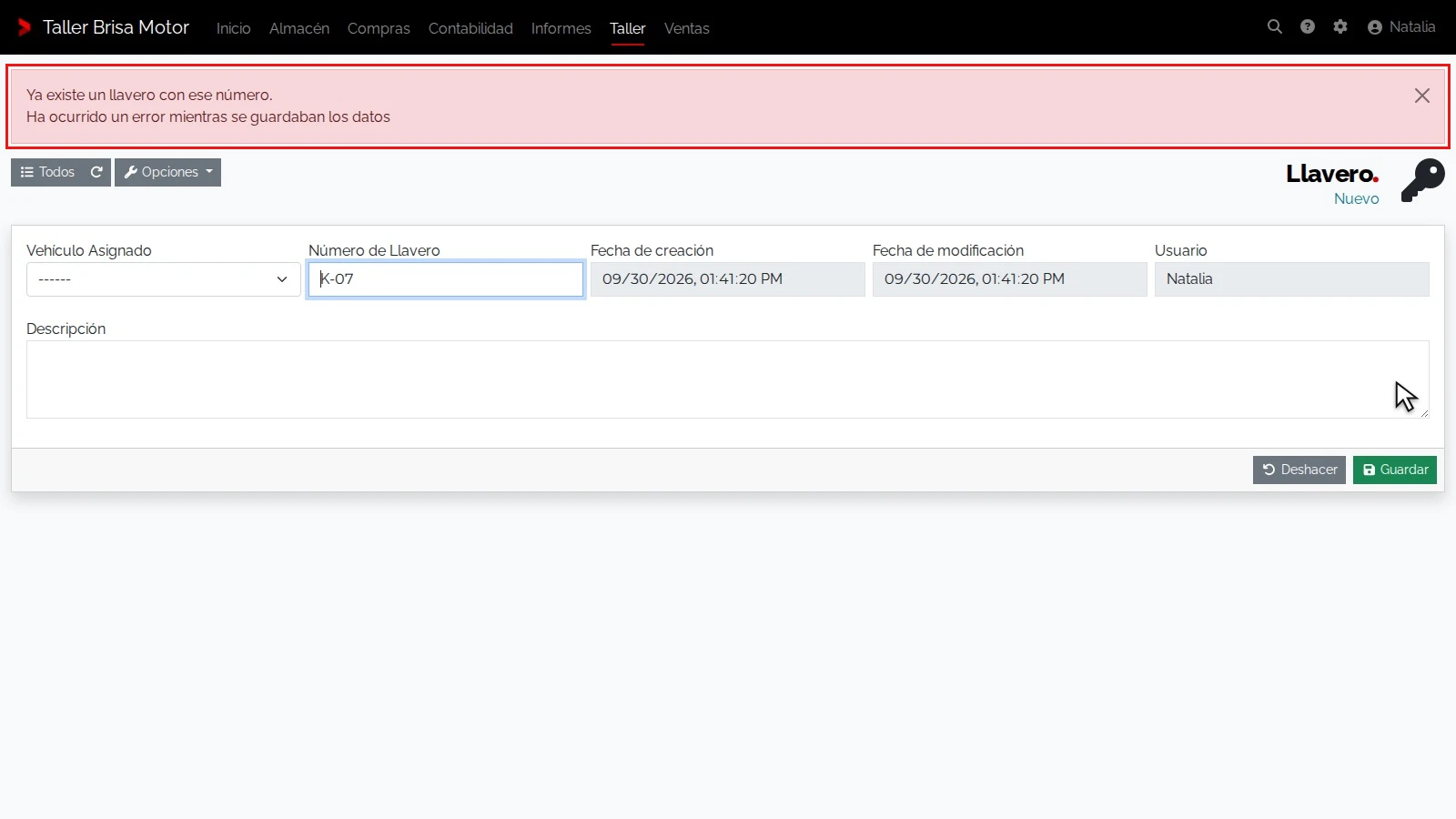Open the Vehículo Asignado select box
This screenshot has height=819, width=1456.
[x=164, y=279]
